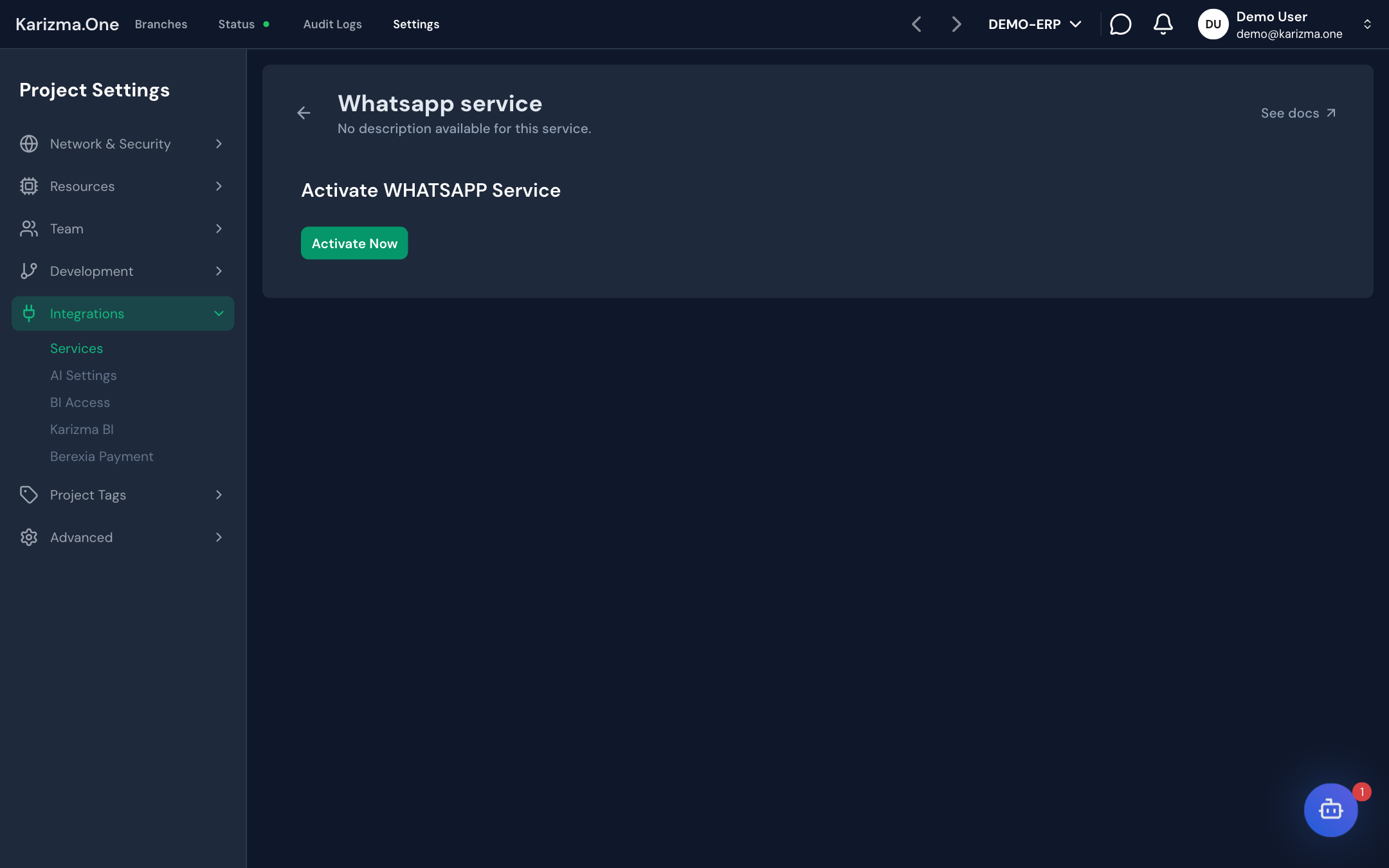Open the See docs link
Image resolution: width=1389 pixels, height=868 pixels.
point(1298,113)
